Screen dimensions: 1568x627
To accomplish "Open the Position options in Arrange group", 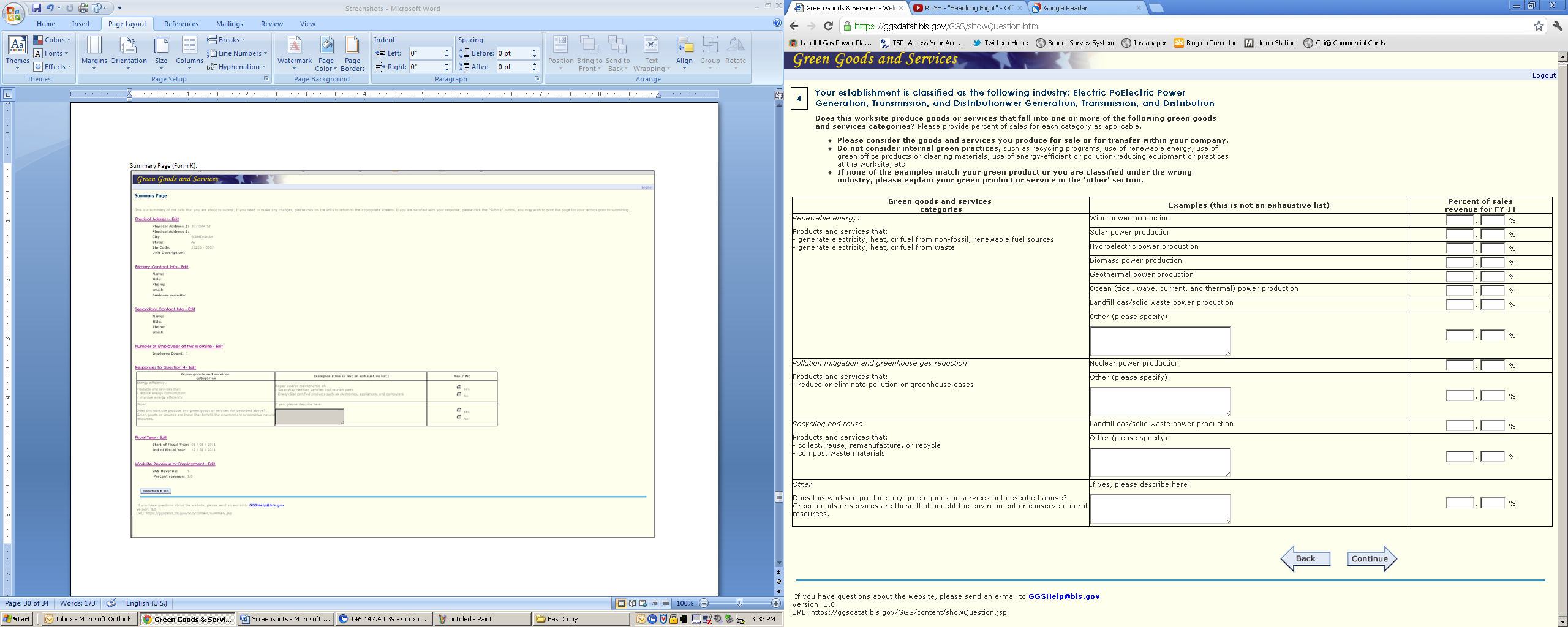I will click(x=560, y=53).
